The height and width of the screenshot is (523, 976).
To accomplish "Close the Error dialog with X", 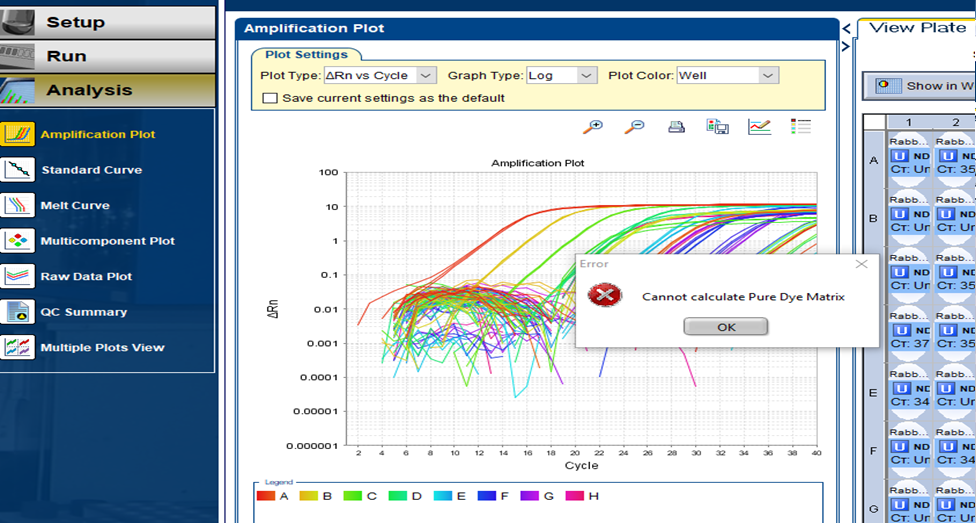I will pyautogui.click(x=861, y=264).
